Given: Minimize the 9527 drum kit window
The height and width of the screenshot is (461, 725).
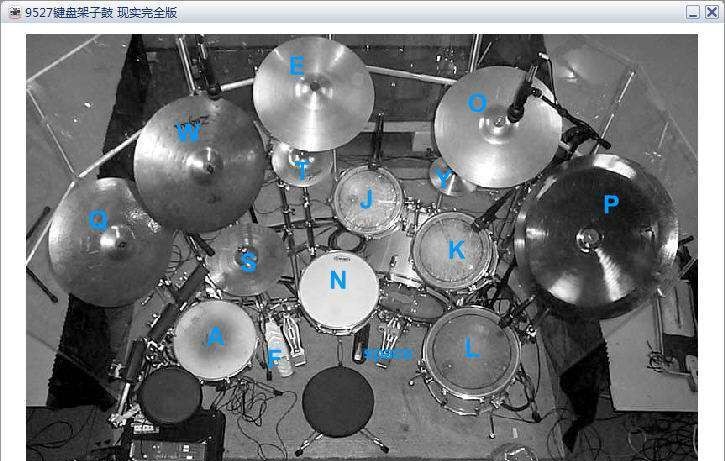Looking at the screenshot, I should click(693, 12).
